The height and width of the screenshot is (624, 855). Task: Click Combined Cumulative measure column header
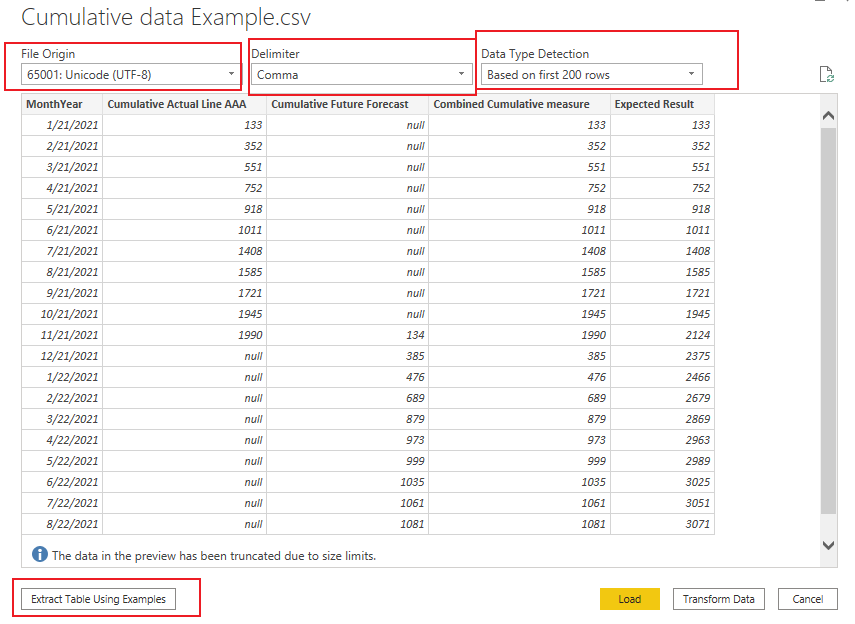pos(519,104)
